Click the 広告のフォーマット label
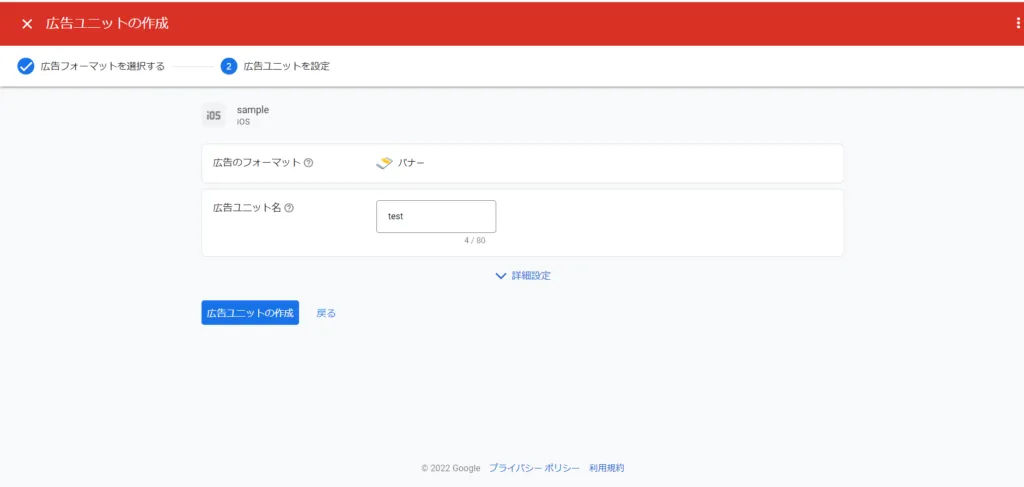The height and width of the screenshot is (487, 1024). click(x=257, y=163)
